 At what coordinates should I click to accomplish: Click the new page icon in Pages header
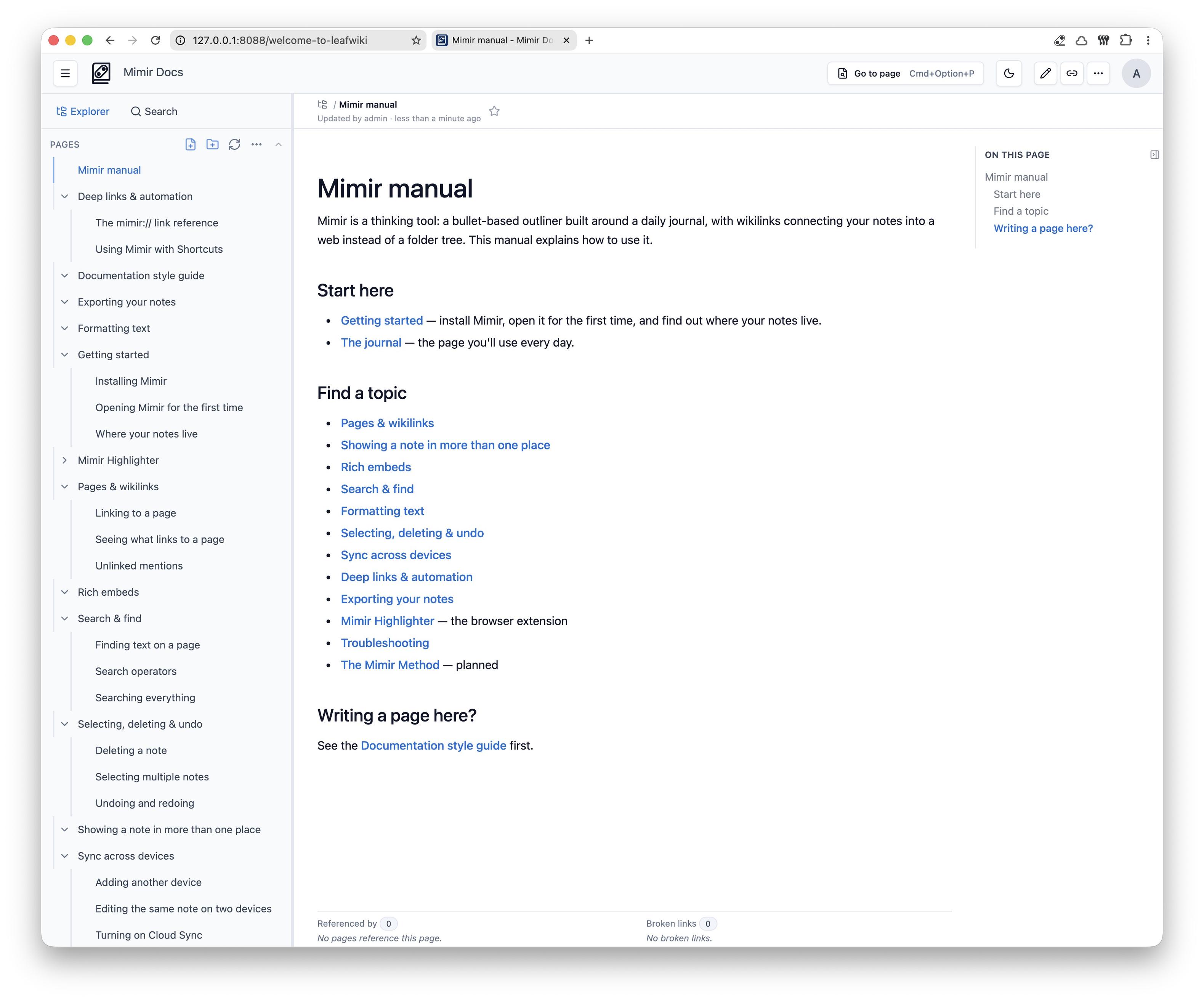(x=190, y=144)
